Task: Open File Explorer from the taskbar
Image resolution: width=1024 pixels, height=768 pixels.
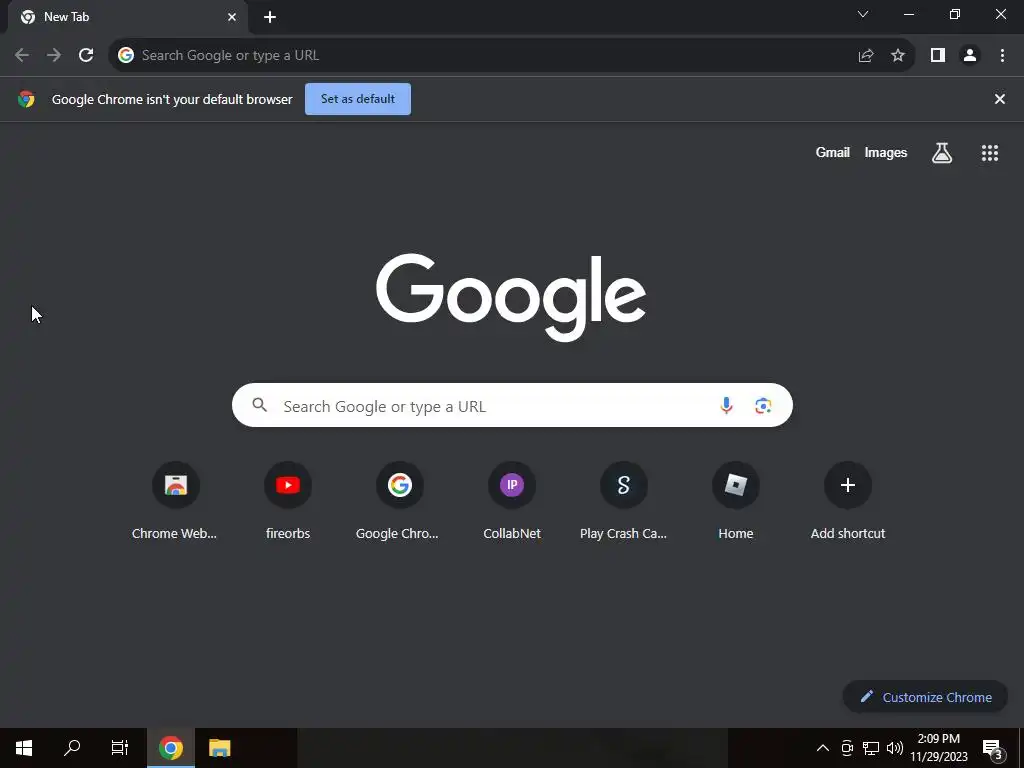Action: tap(219, 748)
